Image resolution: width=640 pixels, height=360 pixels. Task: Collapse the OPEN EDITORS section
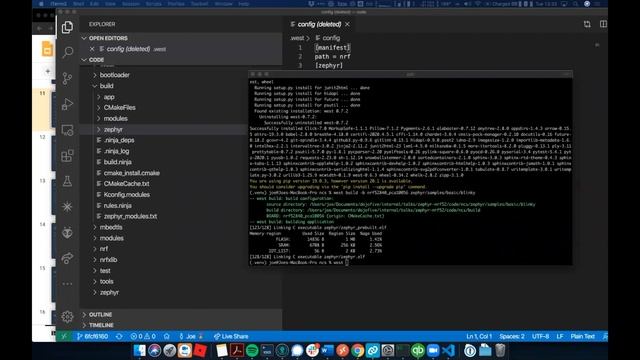(181, 38)
